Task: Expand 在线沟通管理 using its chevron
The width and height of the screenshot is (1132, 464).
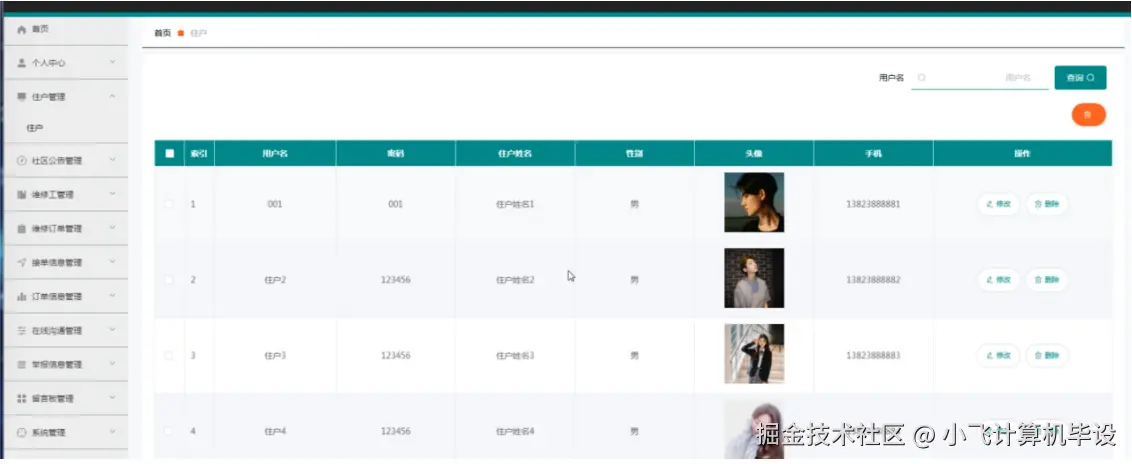Action: (112, 330)
